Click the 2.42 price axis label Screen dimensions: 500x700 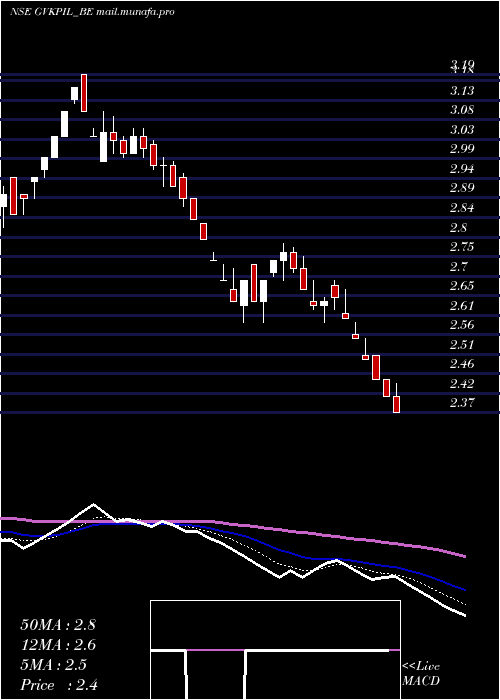coord(462,383)
